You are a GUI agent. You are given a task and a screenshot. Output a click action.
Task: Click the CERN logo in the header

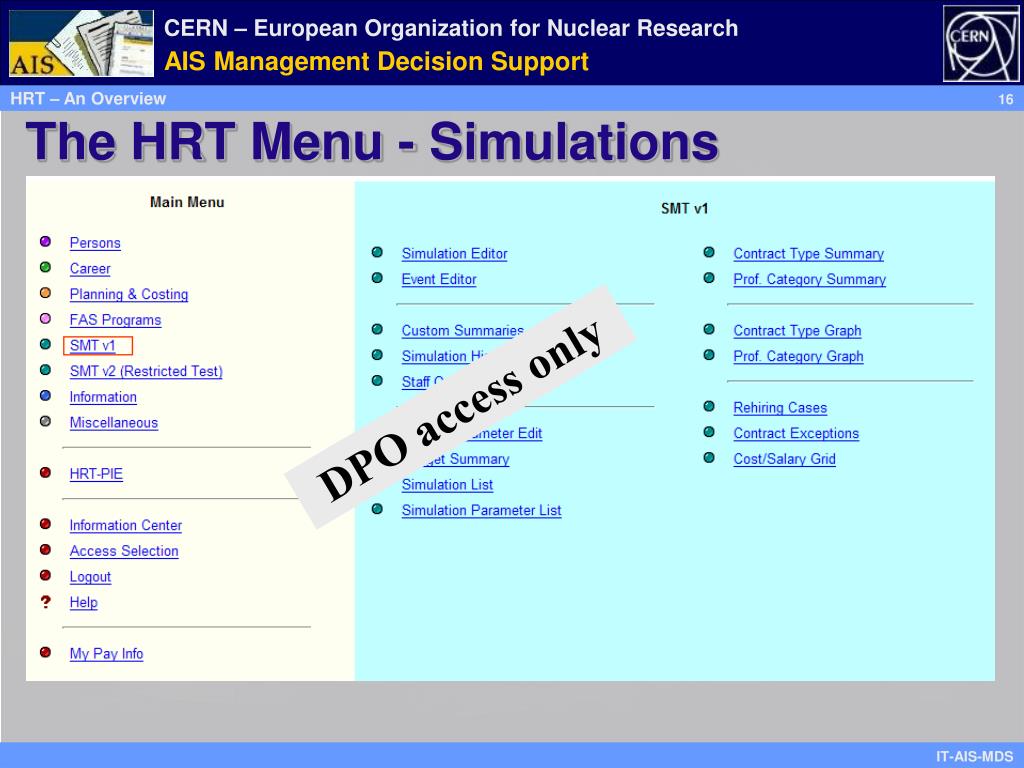981,44
